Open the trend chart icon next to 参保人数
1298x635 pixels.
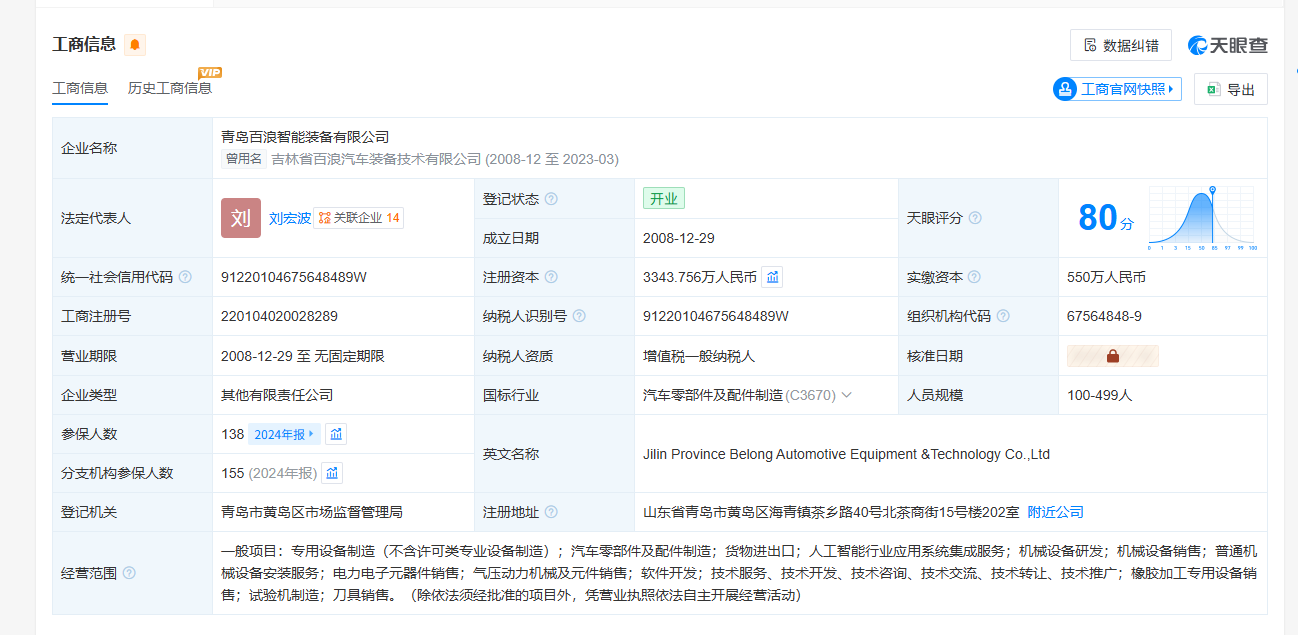click(336, 434)
